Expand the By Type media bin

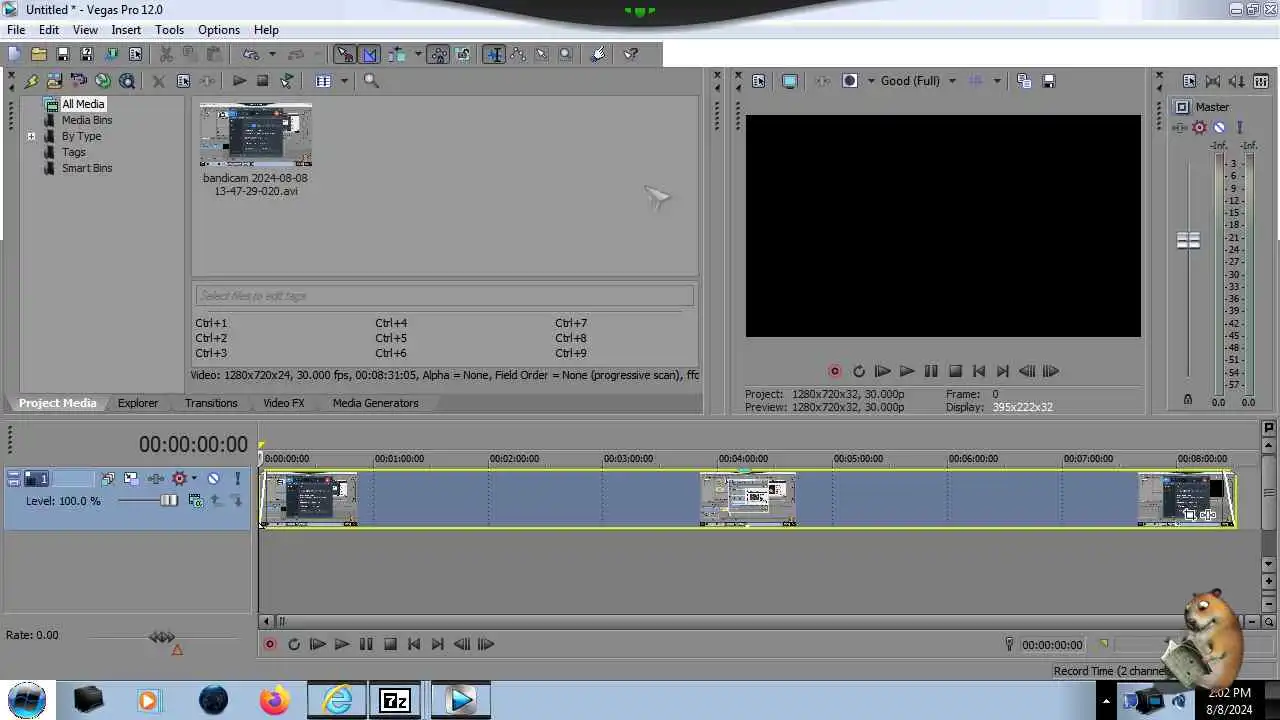[31, 136]
